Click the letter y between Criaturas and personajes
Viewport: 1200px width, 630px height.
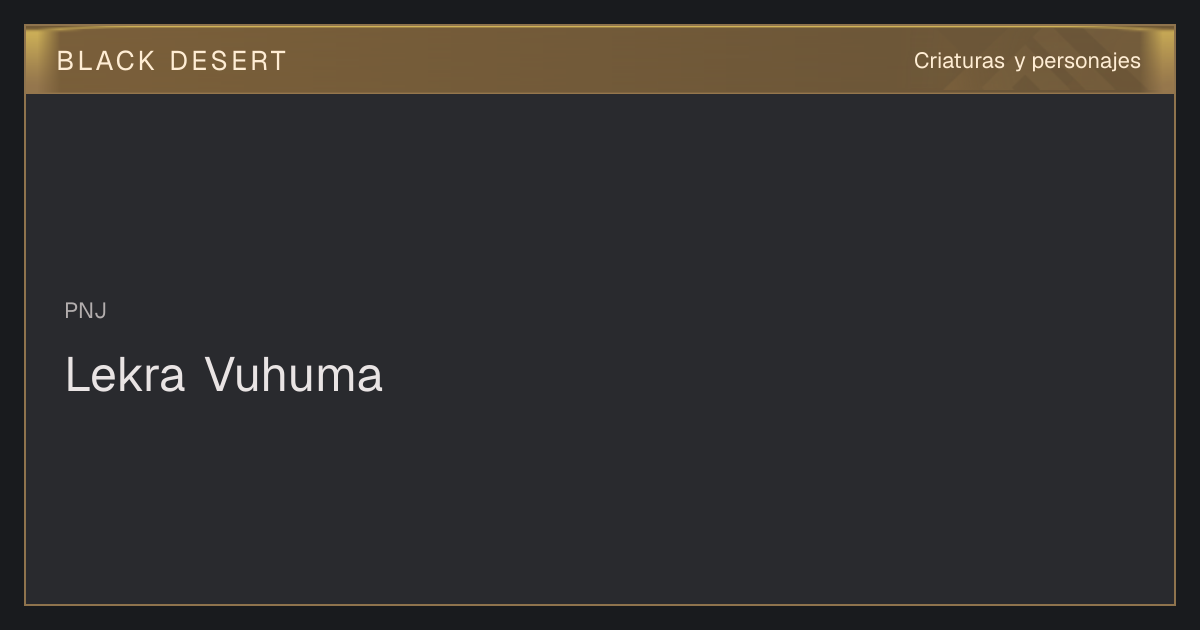pyautogui.click(x=1019, y=63)
